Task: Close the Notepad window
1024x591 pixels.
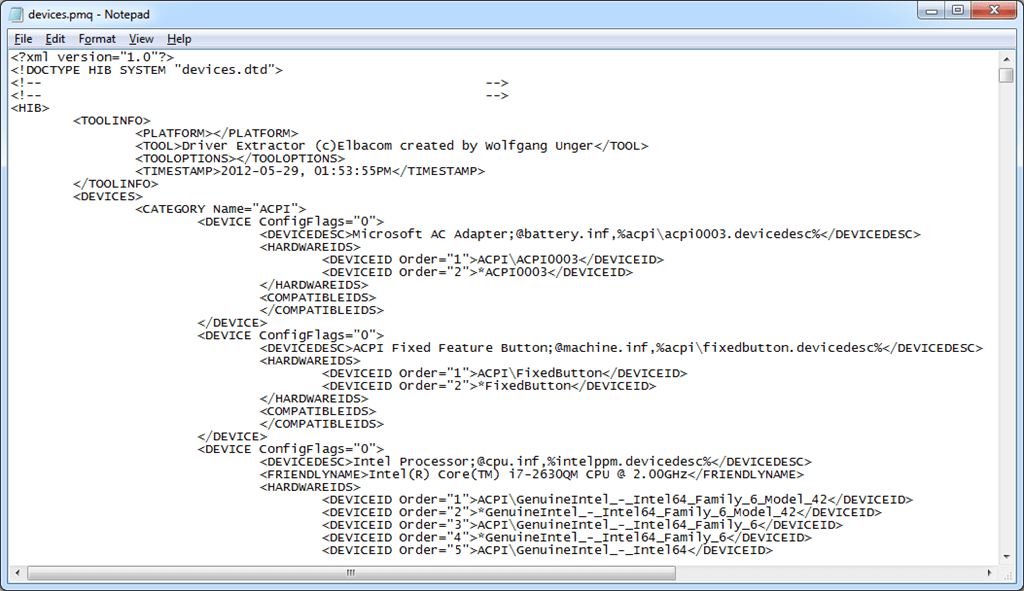Action: [994, 10]
